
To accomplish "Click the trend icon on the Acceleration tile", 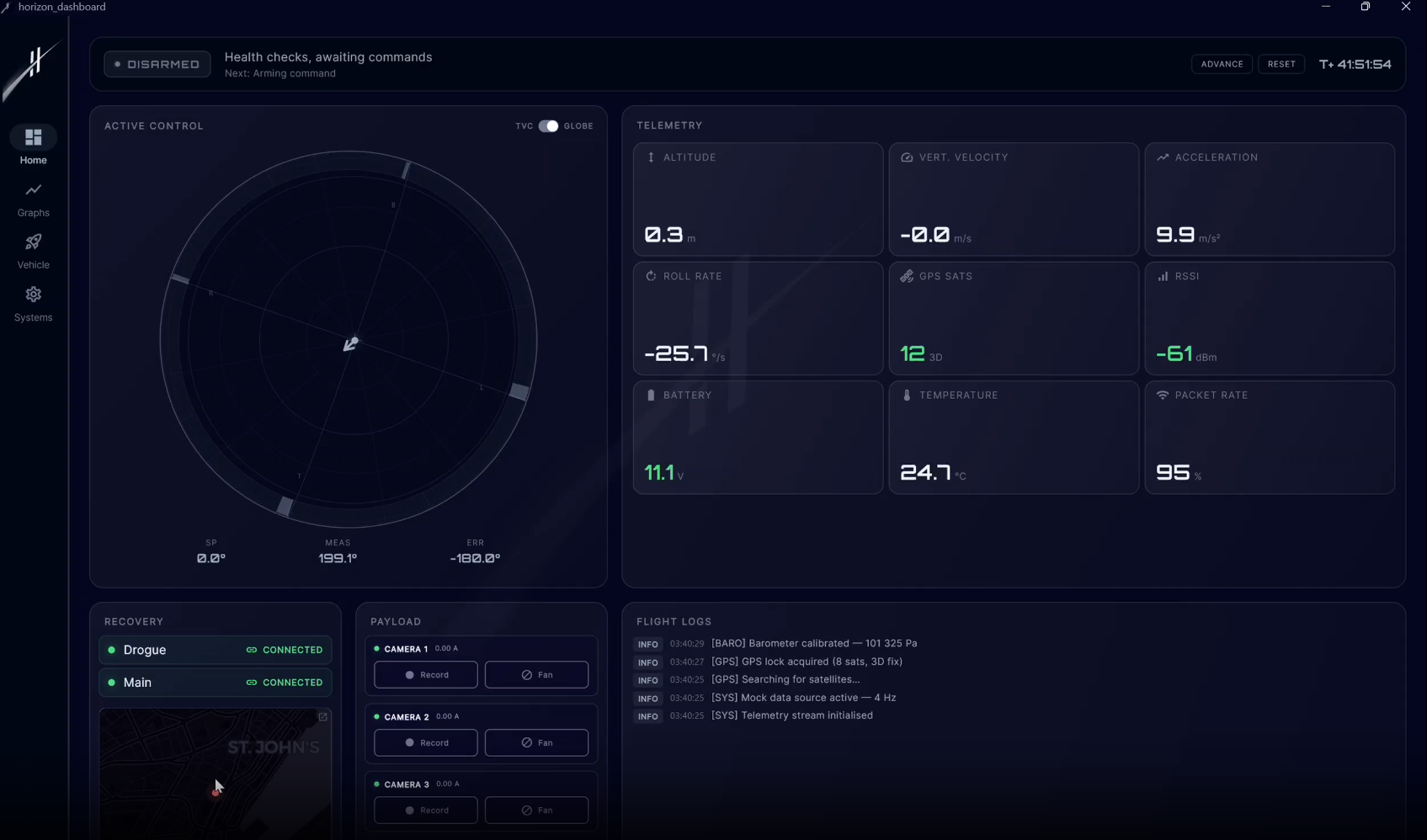I will pos(1163,157).
